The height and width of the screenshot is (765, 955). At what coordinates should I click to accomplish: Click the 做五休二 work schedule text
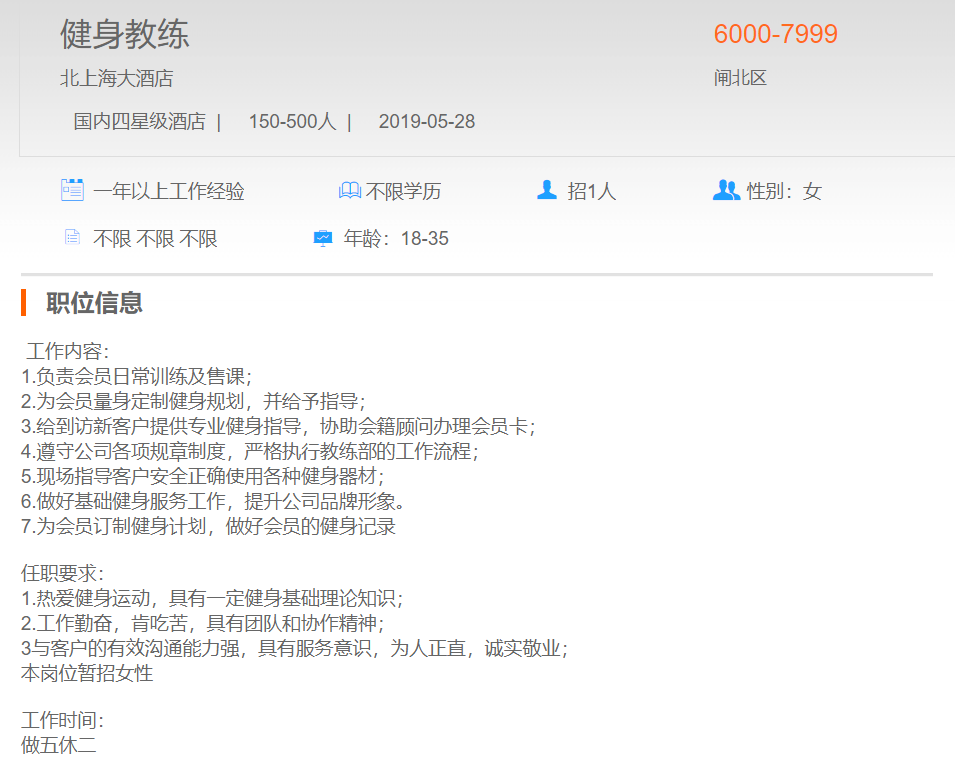[x=59, y=744]
